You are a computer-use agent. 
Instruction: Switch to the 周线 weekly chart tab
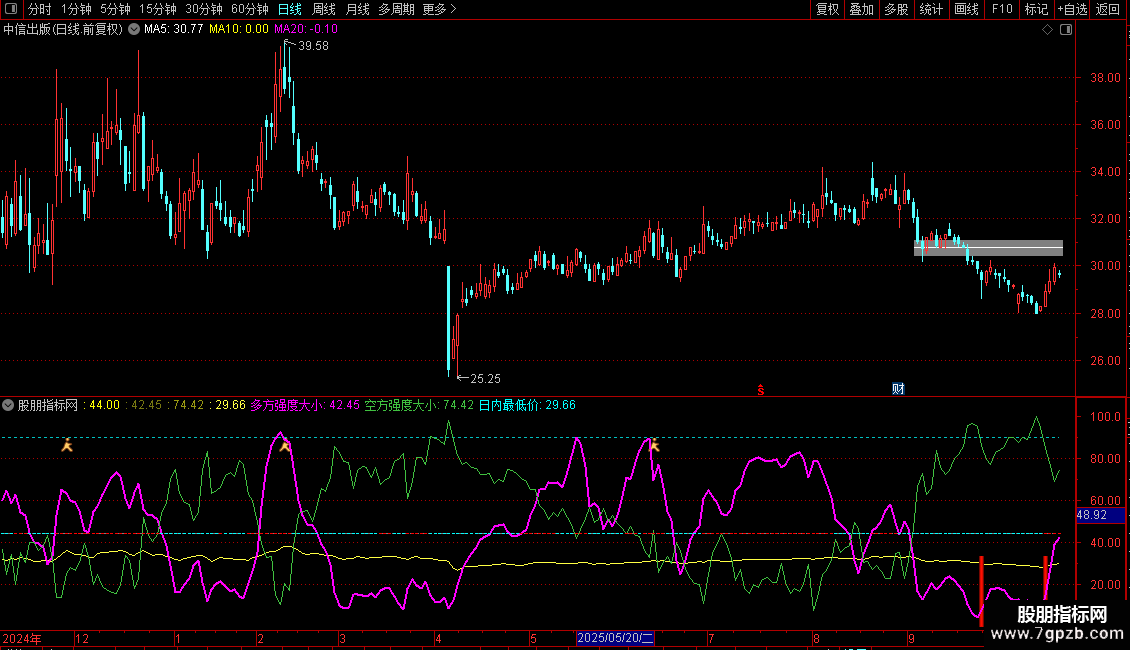324,9
